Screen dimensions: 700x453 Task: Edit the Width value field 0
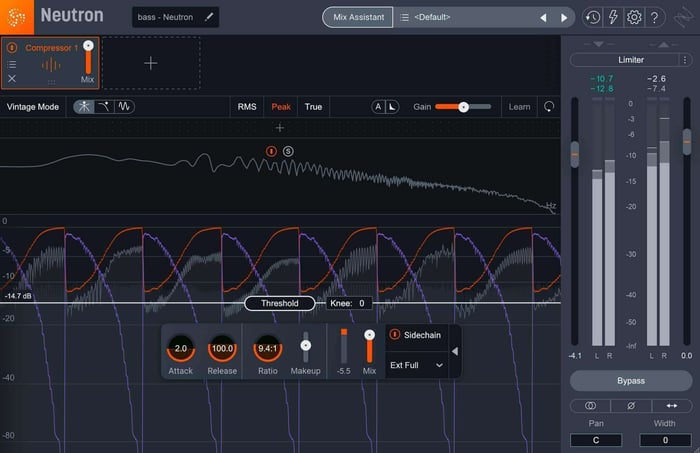click(665, 440)
